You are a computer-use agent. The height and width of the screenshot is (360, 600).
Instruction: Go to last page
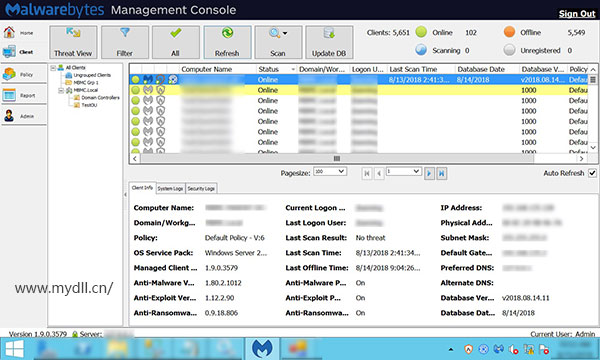(x=442, y=173)
